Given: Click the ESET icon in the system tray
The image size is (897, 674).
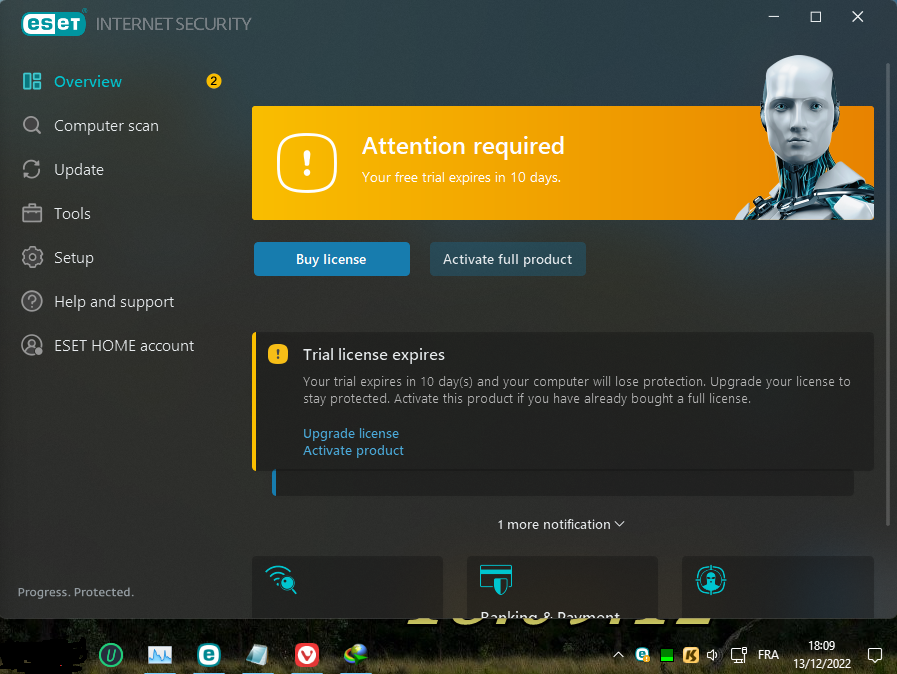Looking at the screenshot, I should pos(642,655).
